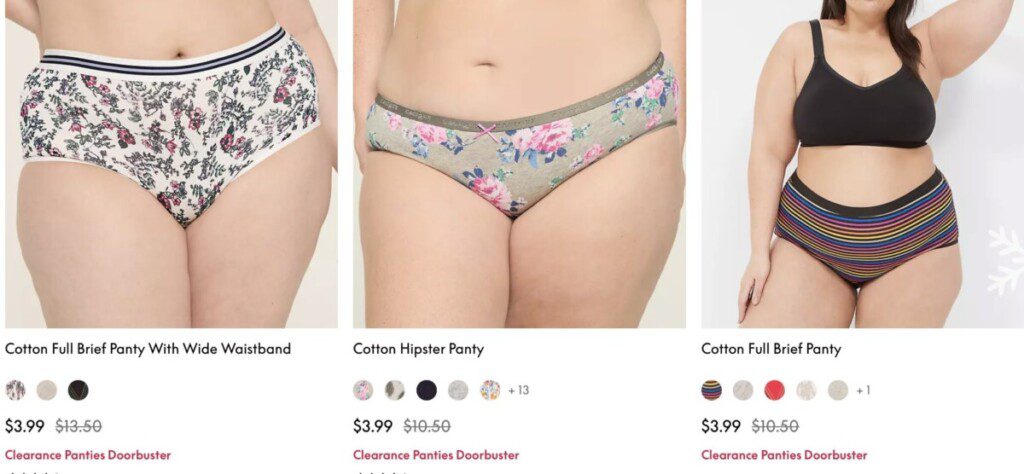Screen dimensions: 1024x474
Task: Click Clearance Panties Doorbuster under Hipster Panty
Action: coord(436,455)
